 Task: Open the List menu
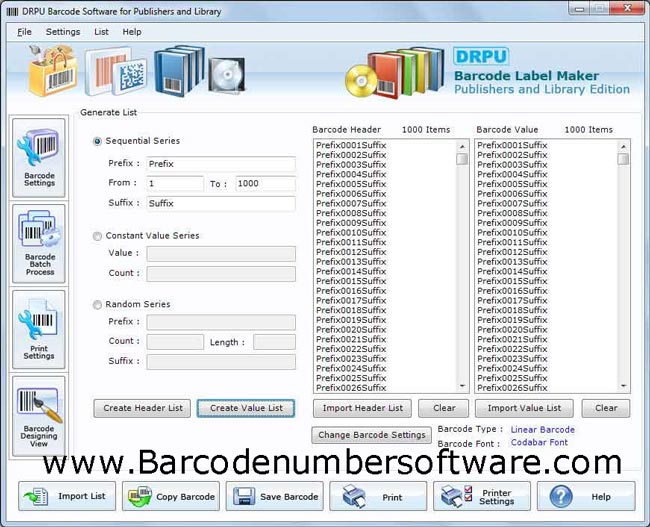pos(101,32)
